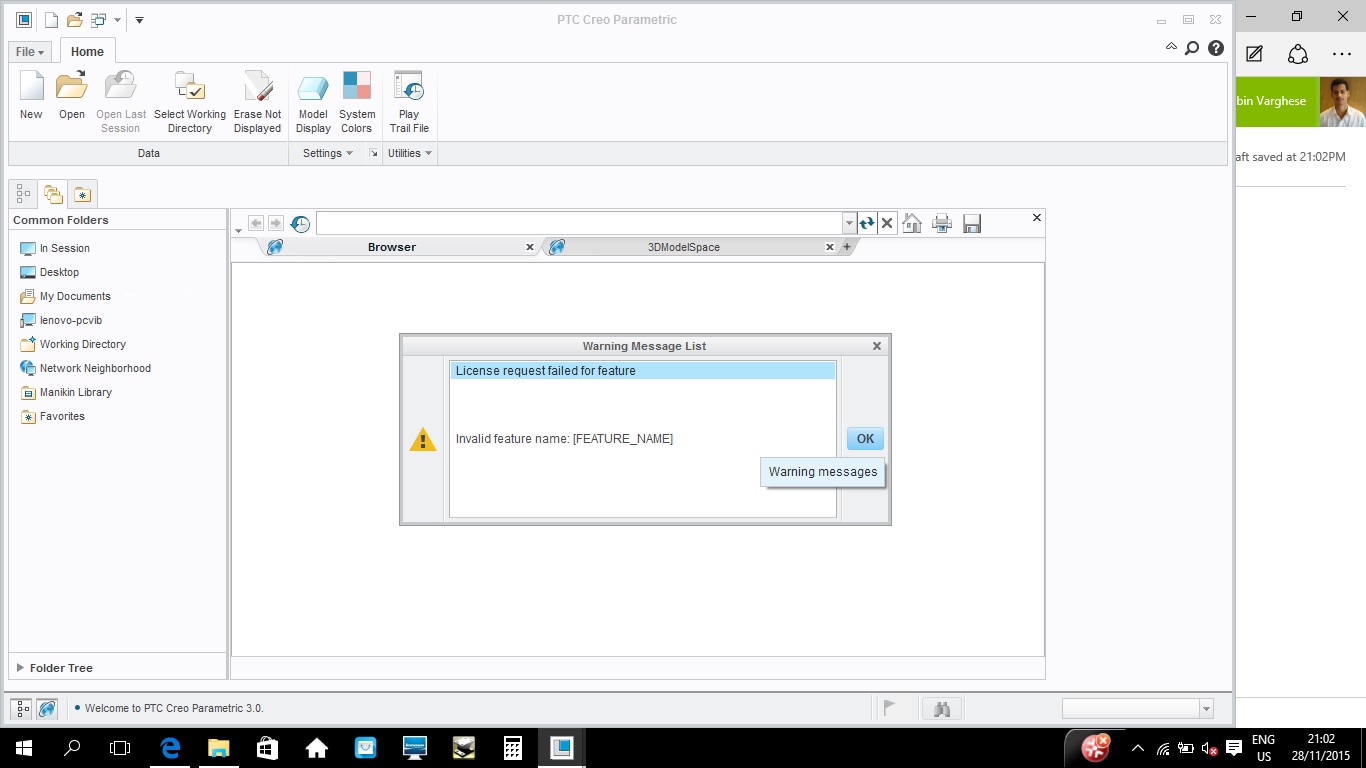Screen dimensions: 1366x768
Task: Open Microsoft Edge from taskbar
Action: click(170, 748)
